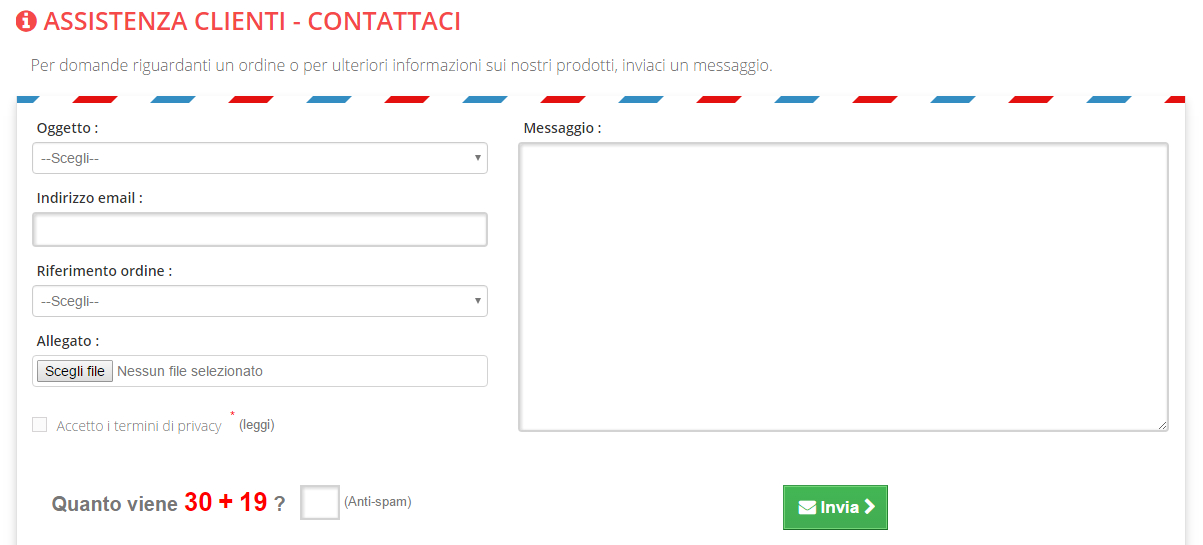Screen dimensions: 1203x545
Task: Click the 'Oggetto :' field label
Action: (x=67, y=128)
